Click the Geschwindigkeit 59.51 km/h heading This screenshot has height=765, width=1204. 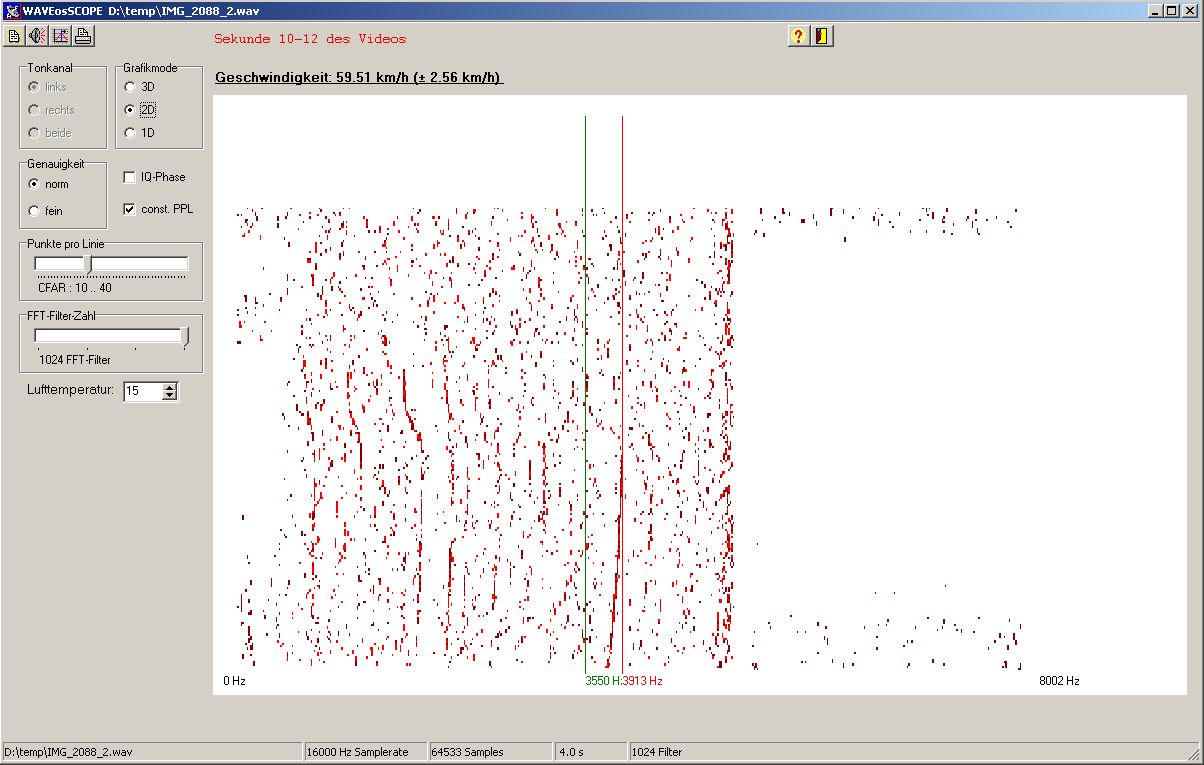tap(359, 77)
